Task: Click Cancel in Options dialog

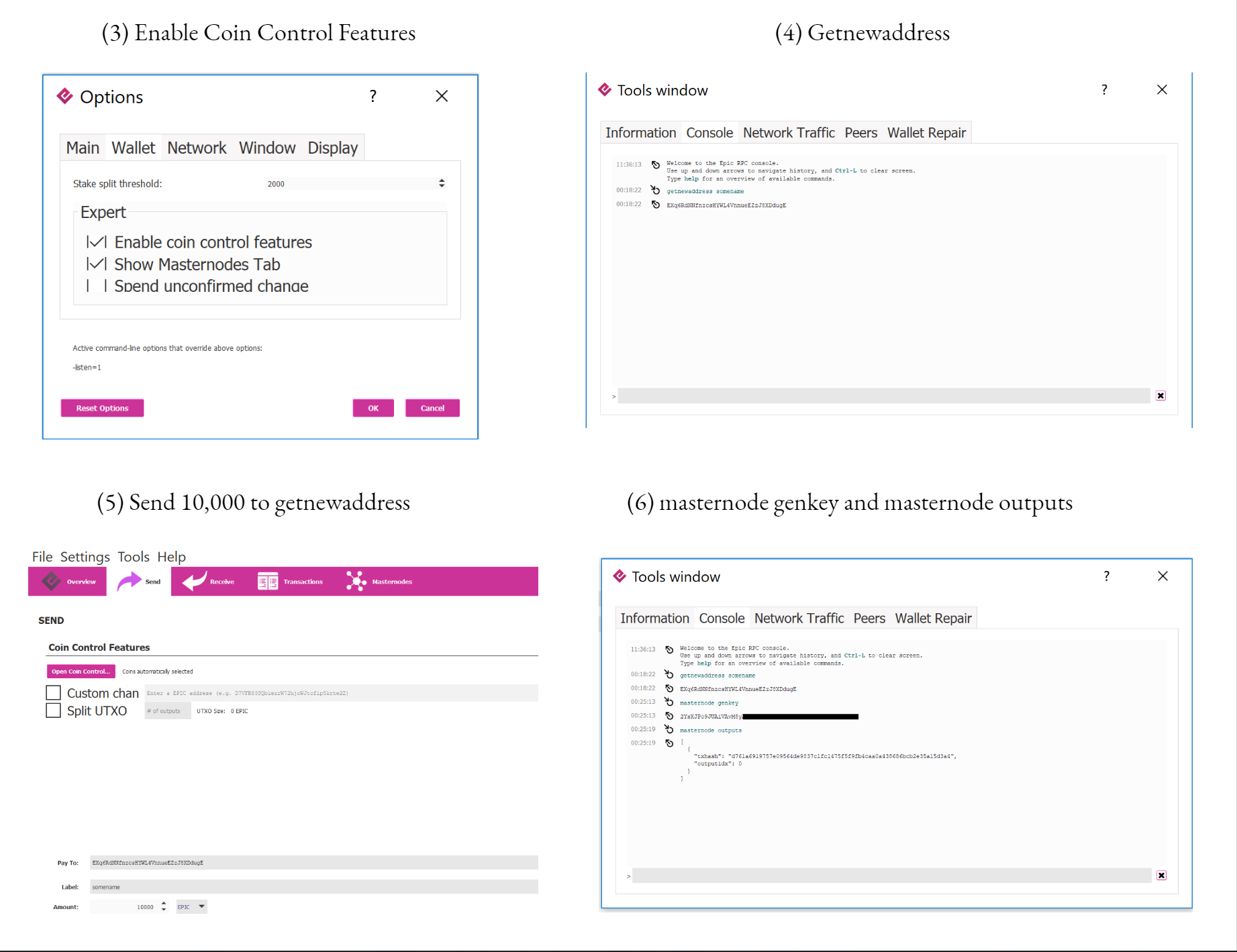Action: [x=432, y=408]
